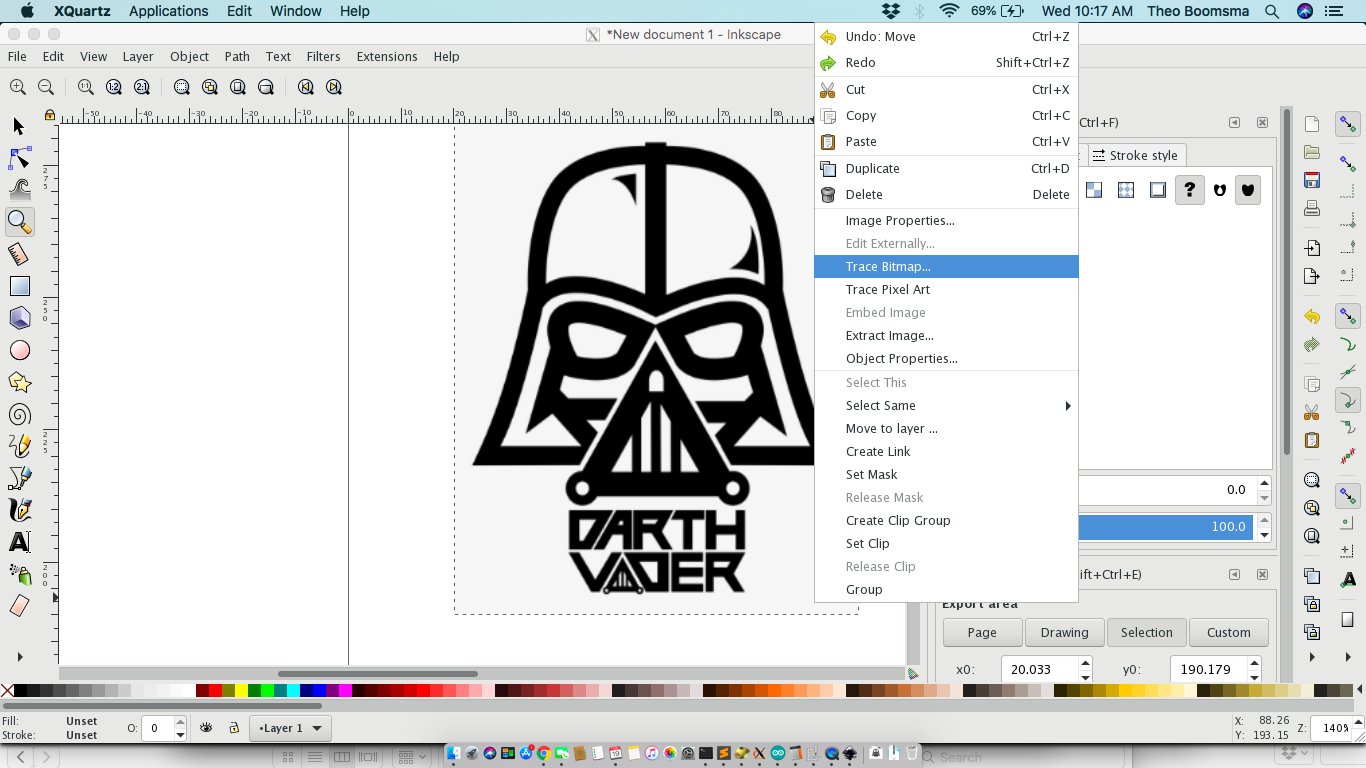1366x768 pixels.
Task: Collapse the Fill and Stroke dialog
Action: [x=1234, y=122]
